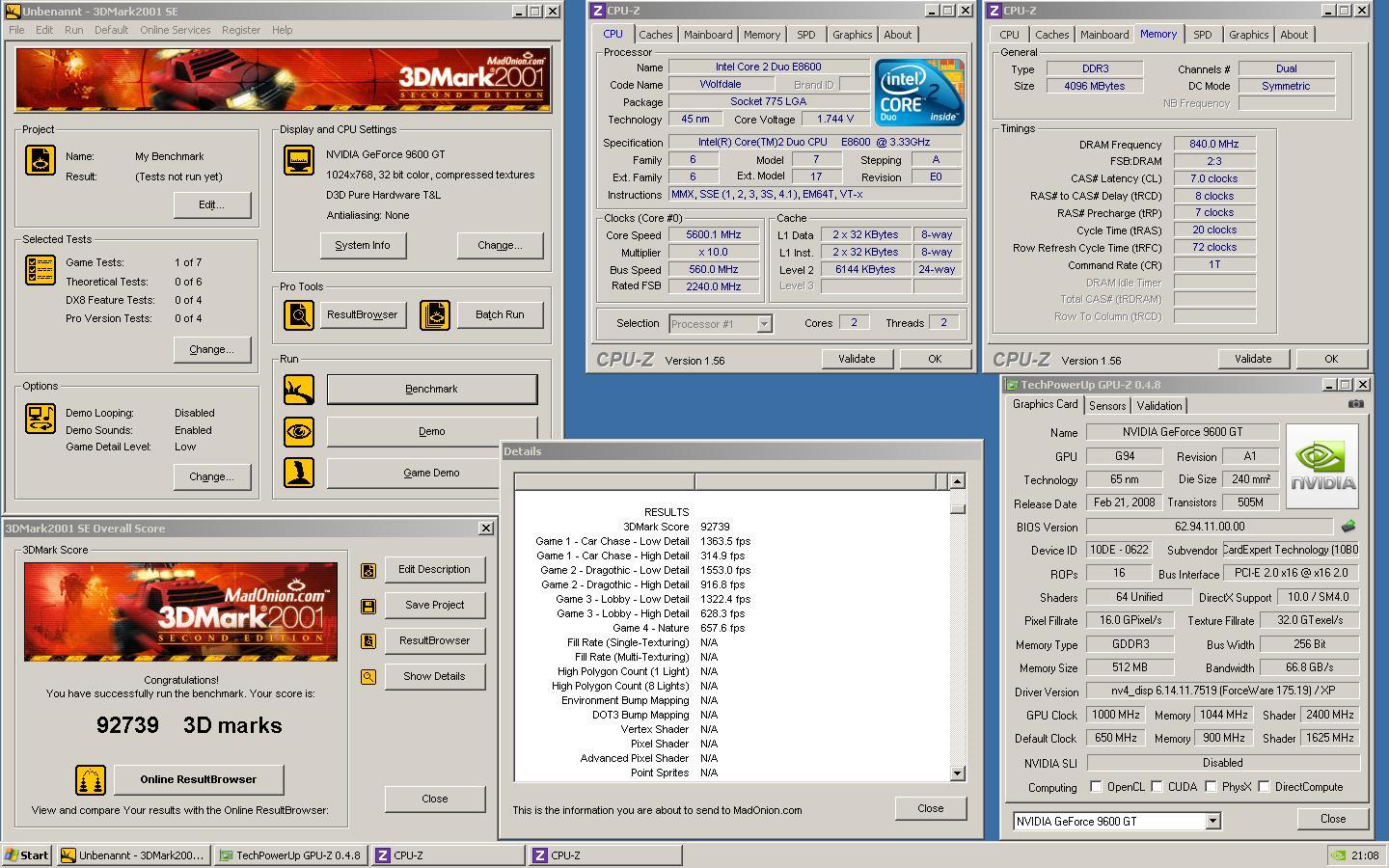Screen dimensions: 1389x868
Task: Click the Options demo looping icon
Action: pos(40,419)
